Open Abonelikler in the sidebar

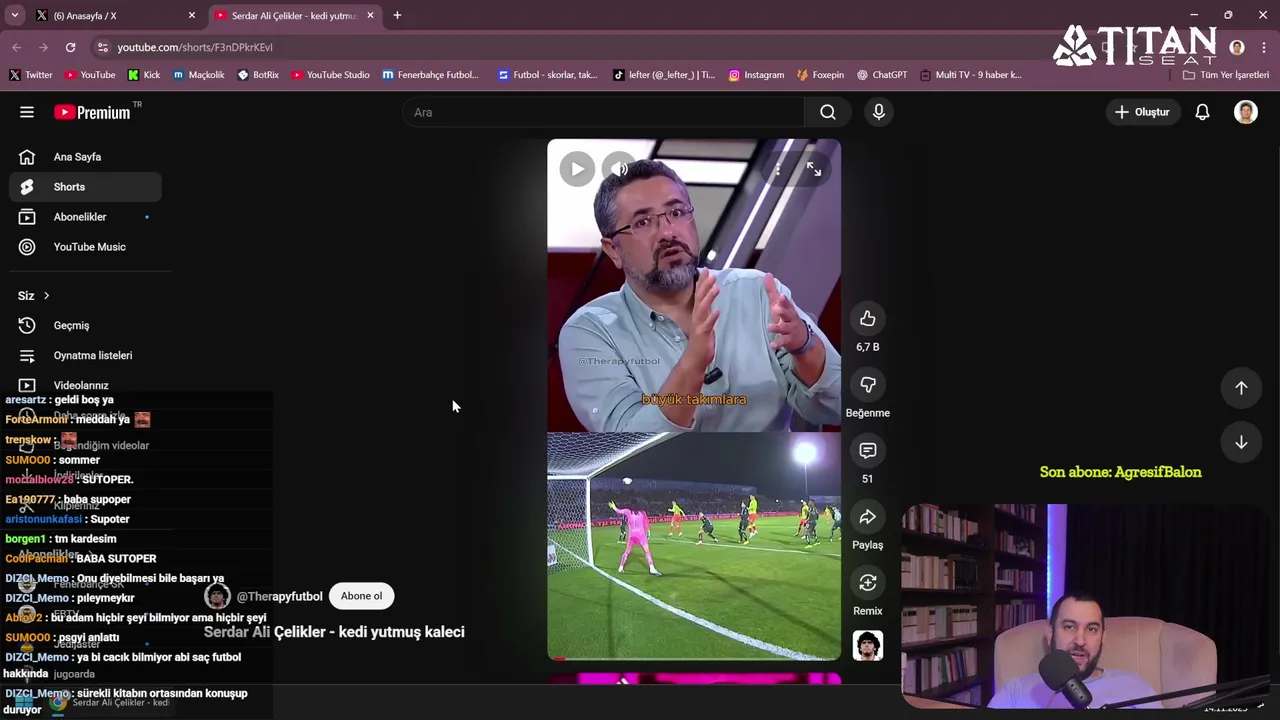85,217
